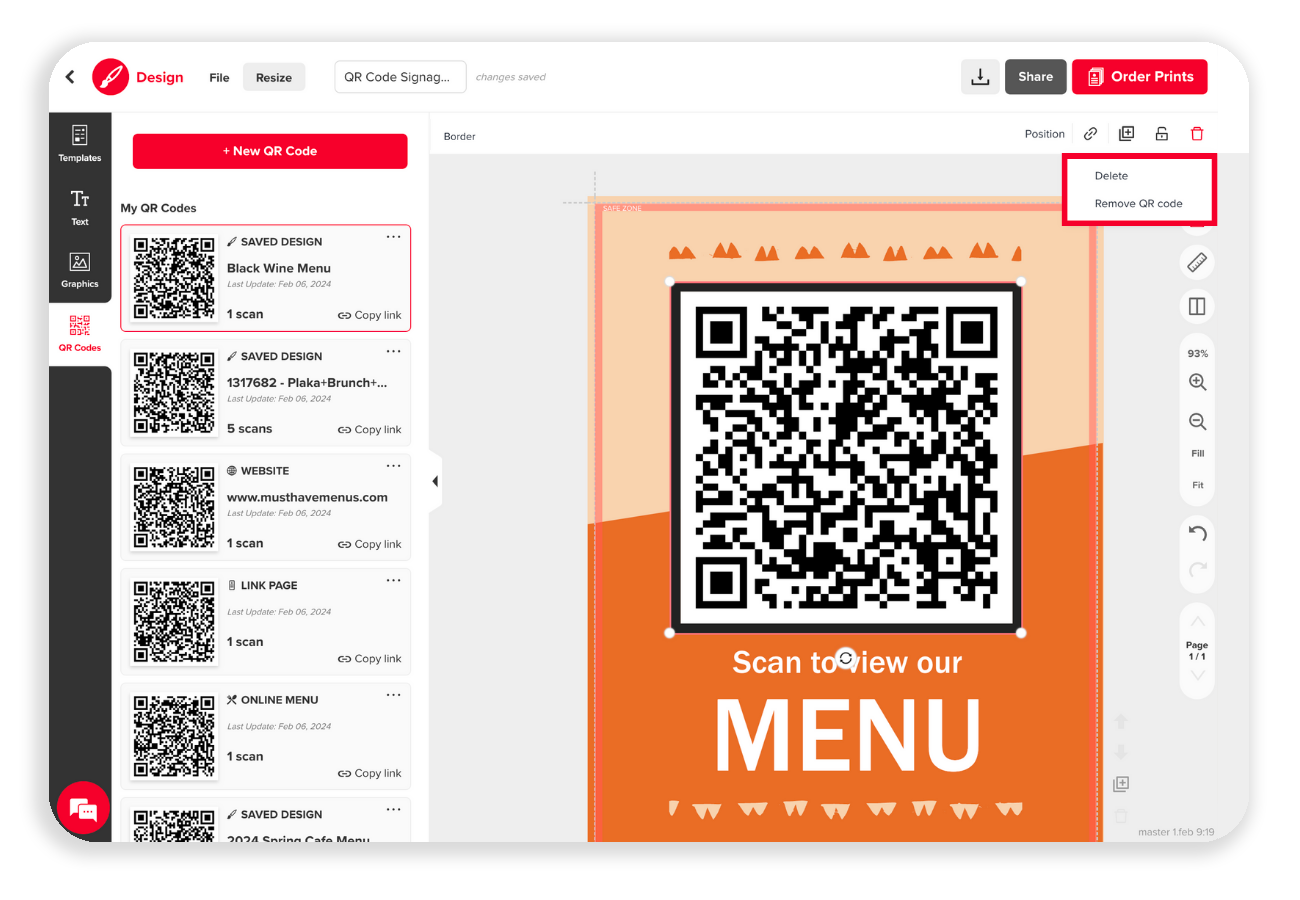Go to next page arrow
1300x900 pixels.
tap(1197, 677)
